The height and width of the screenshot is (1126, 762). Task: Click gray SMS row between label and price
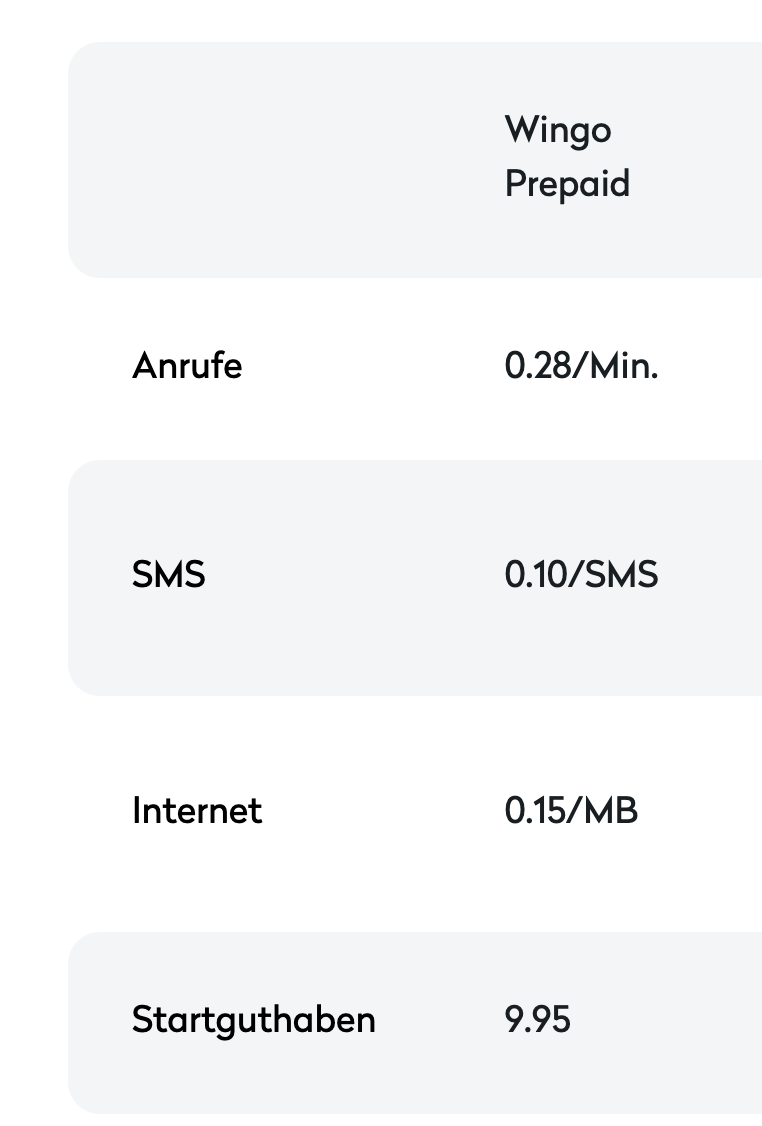[x=350, y=575]
